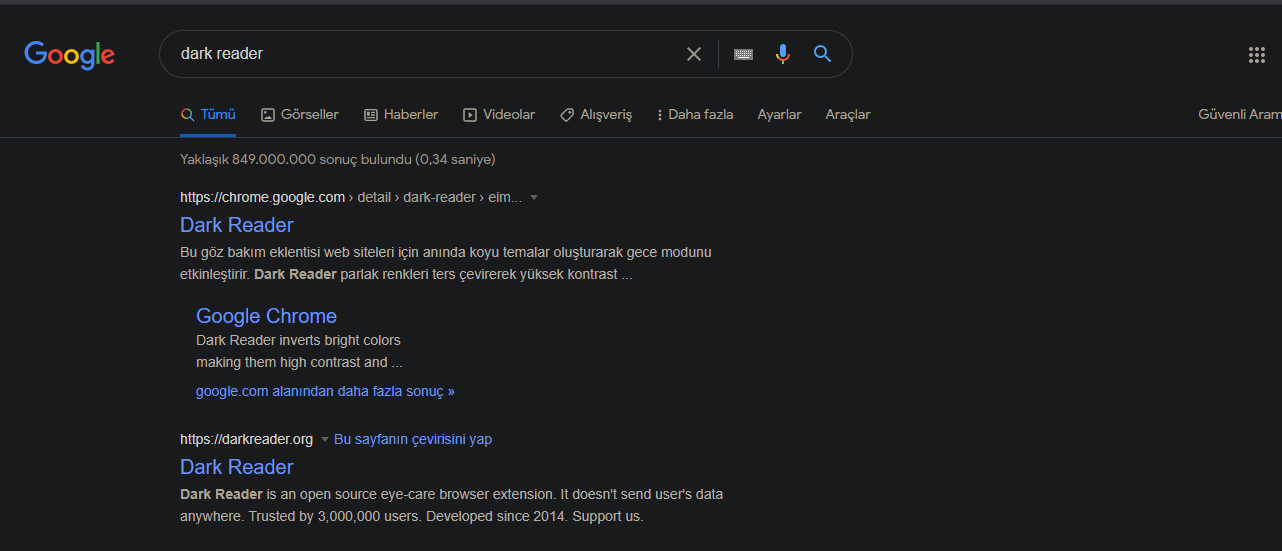The height and width of the screenshot is (551, 1282).
Task: Expand the dropdown arrow beside chrome.google.com URL
Action: 534,197
